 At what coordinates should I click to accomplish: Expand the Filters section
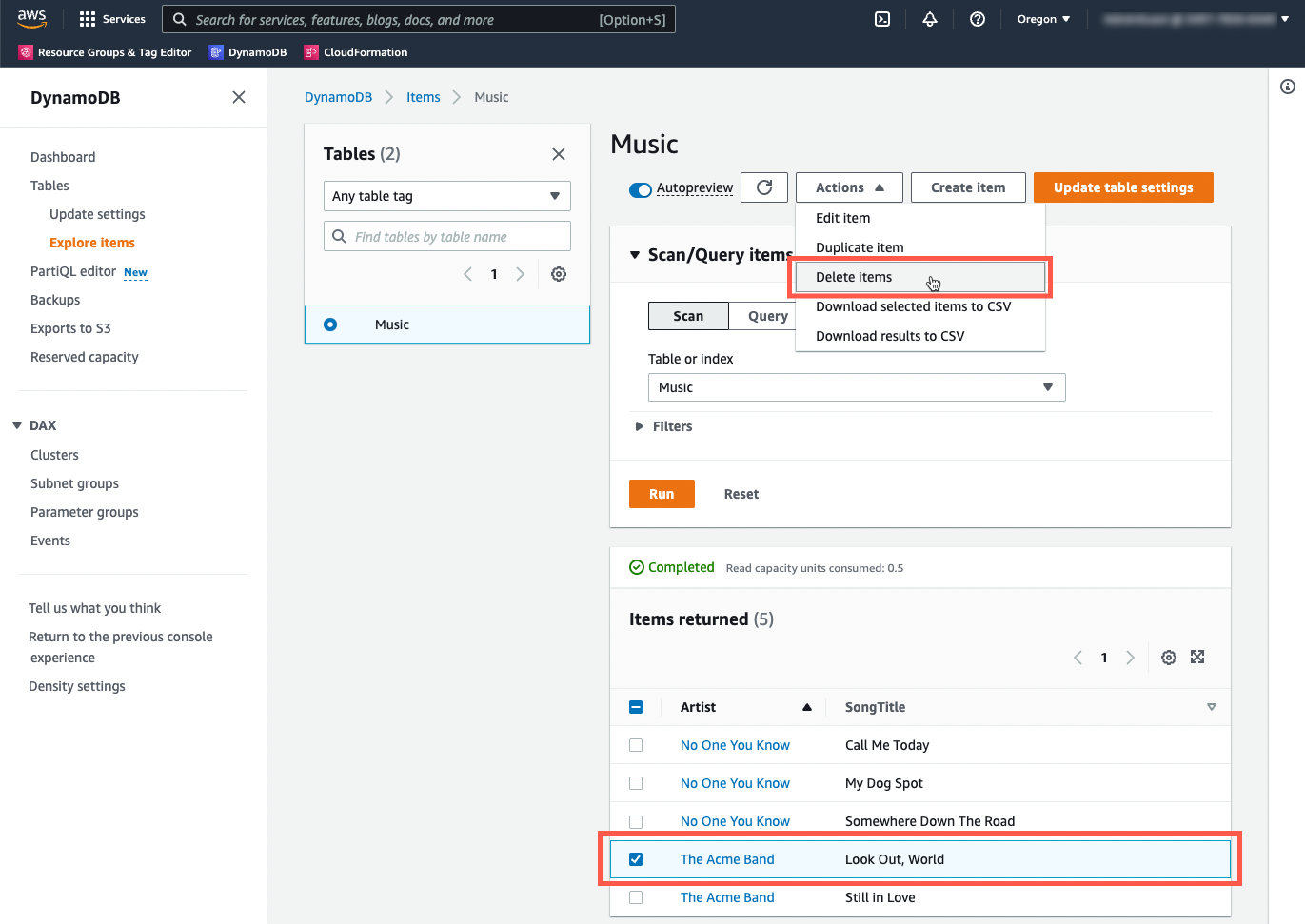[x=640, y=426]
